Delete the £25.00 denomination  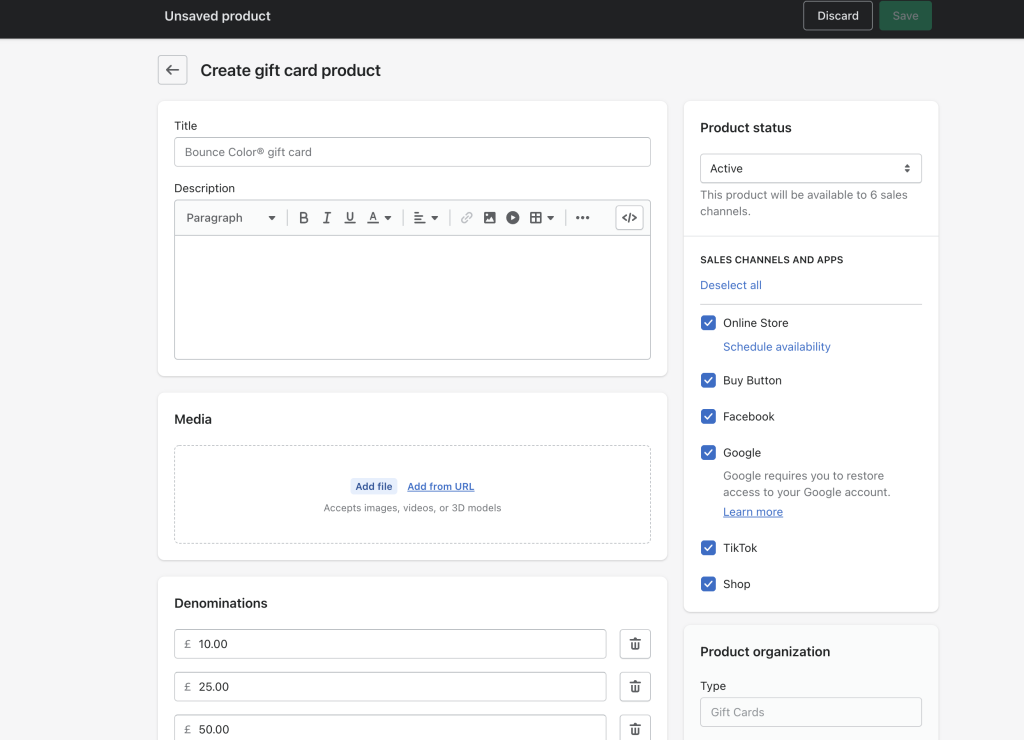(635, 686)
